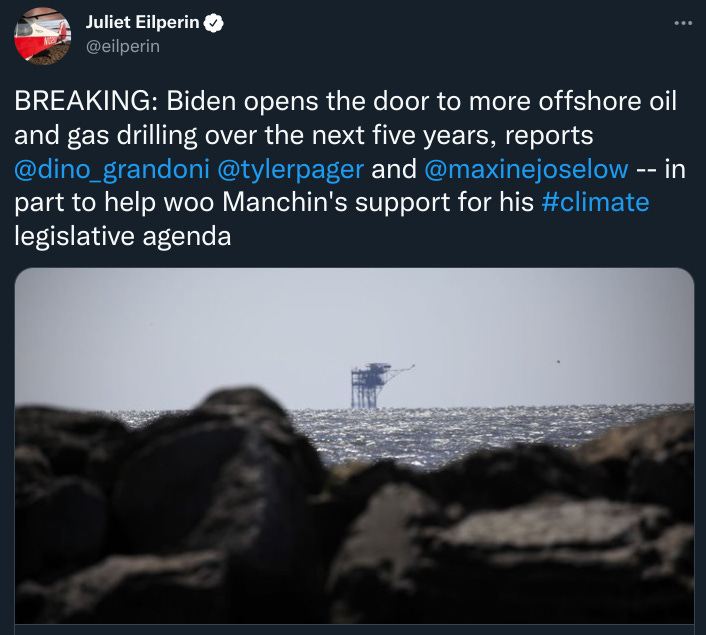This screenshot has height=635, width=706.
Task: Click the red plane inside the profile picture
Action: pyautogui.click(x=42, y=35)
